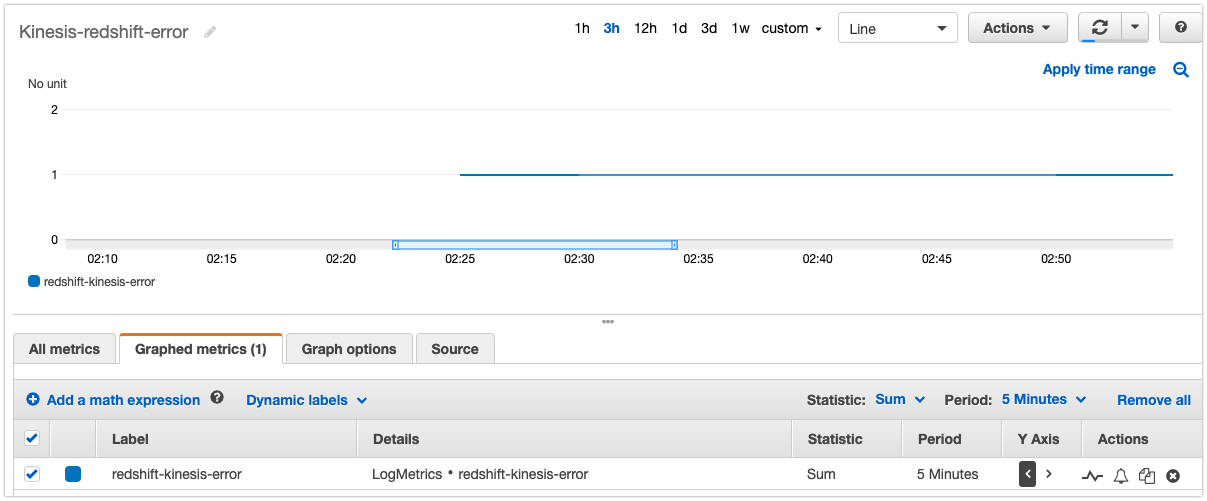Open the refresh interval dropdown arrow

point(1135,28)
